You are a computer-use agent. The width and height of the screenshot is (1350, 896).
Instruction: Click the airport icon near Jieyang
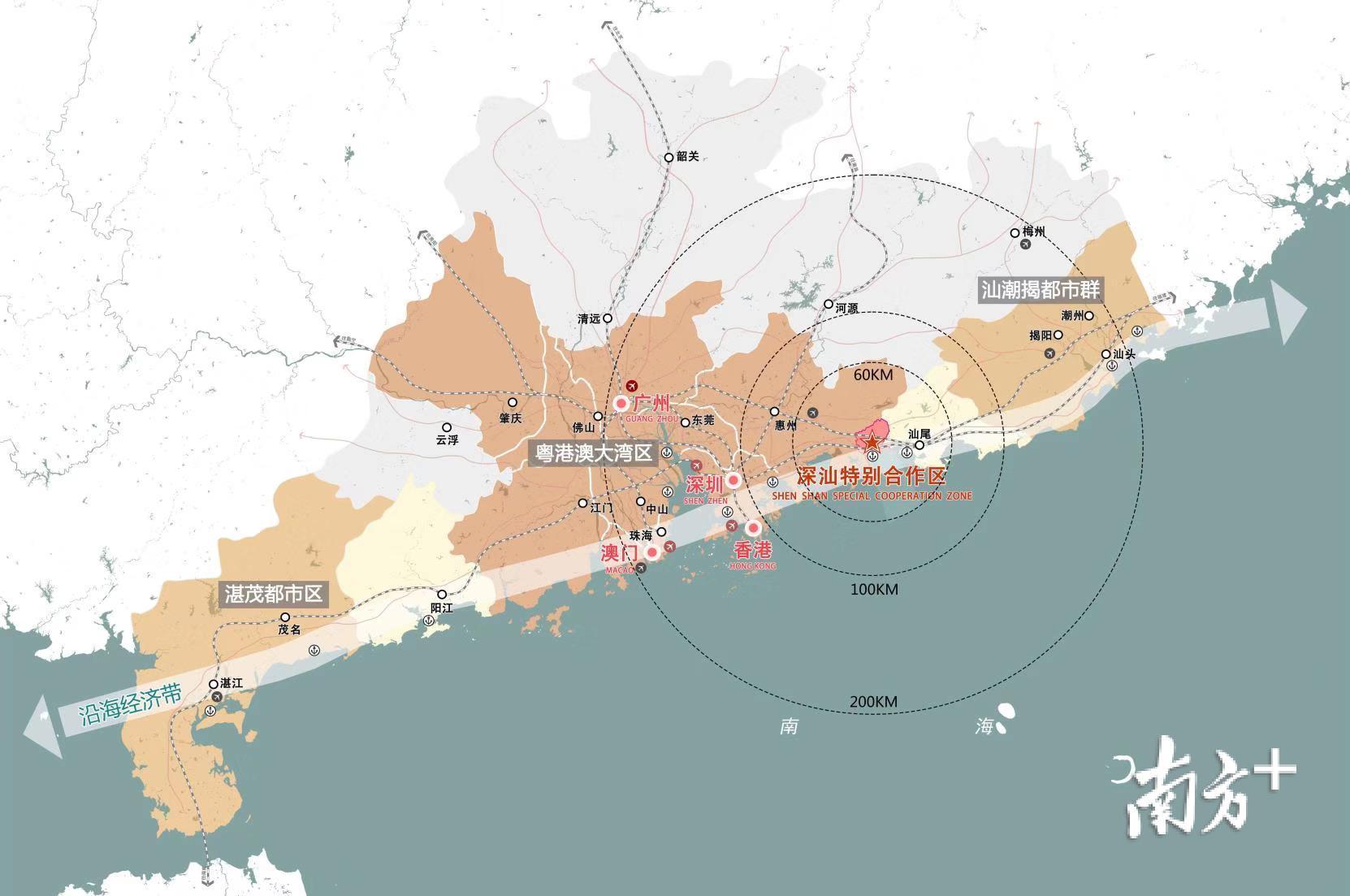(x=1049, y=353)
